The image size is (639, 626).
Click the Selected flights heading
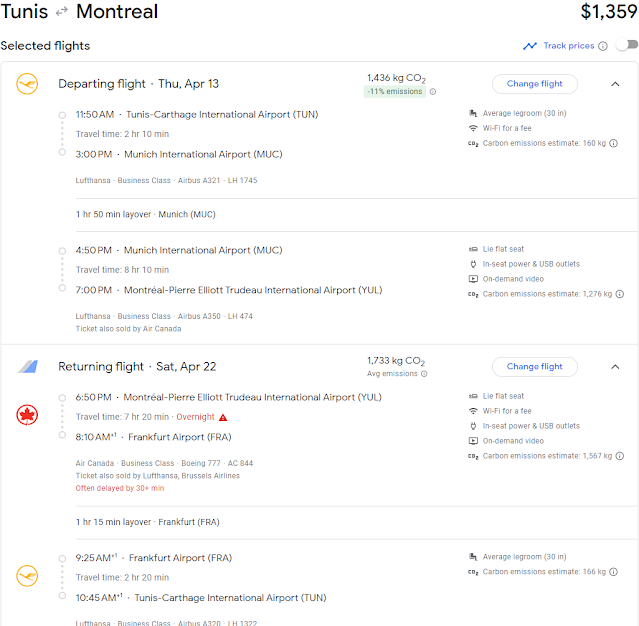pyautogui.click(x=45, y=46)
